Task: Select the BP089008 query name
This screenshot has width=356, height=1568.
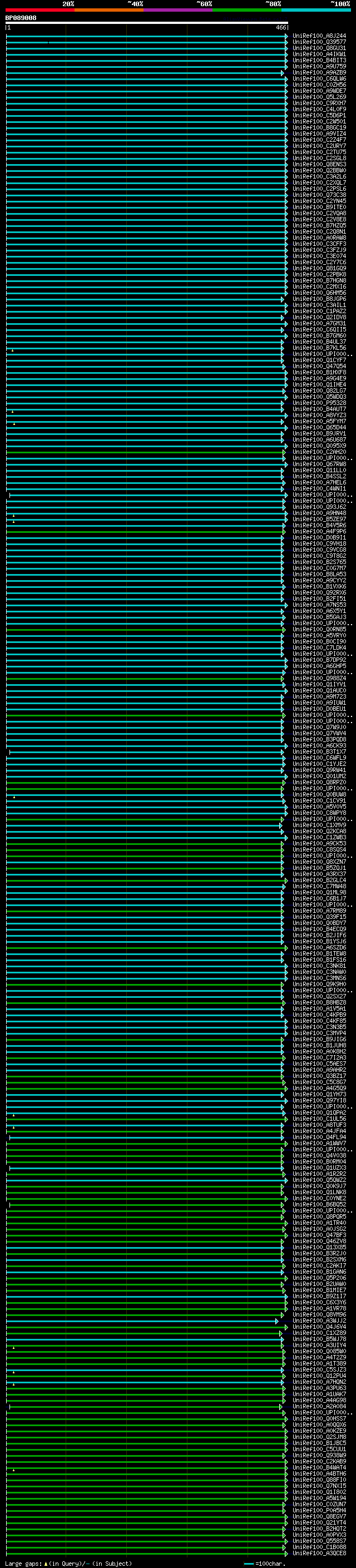Action: click(x=21, y=18)
